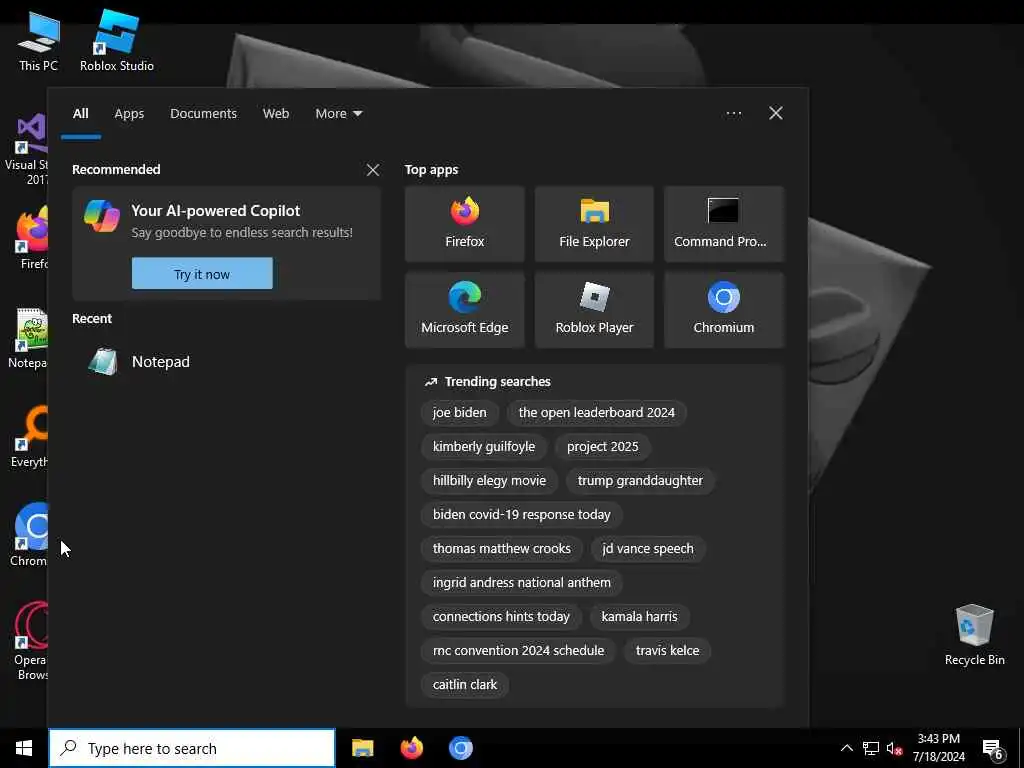Click the Copilot logo in Recommended

(x=102, y=216)
